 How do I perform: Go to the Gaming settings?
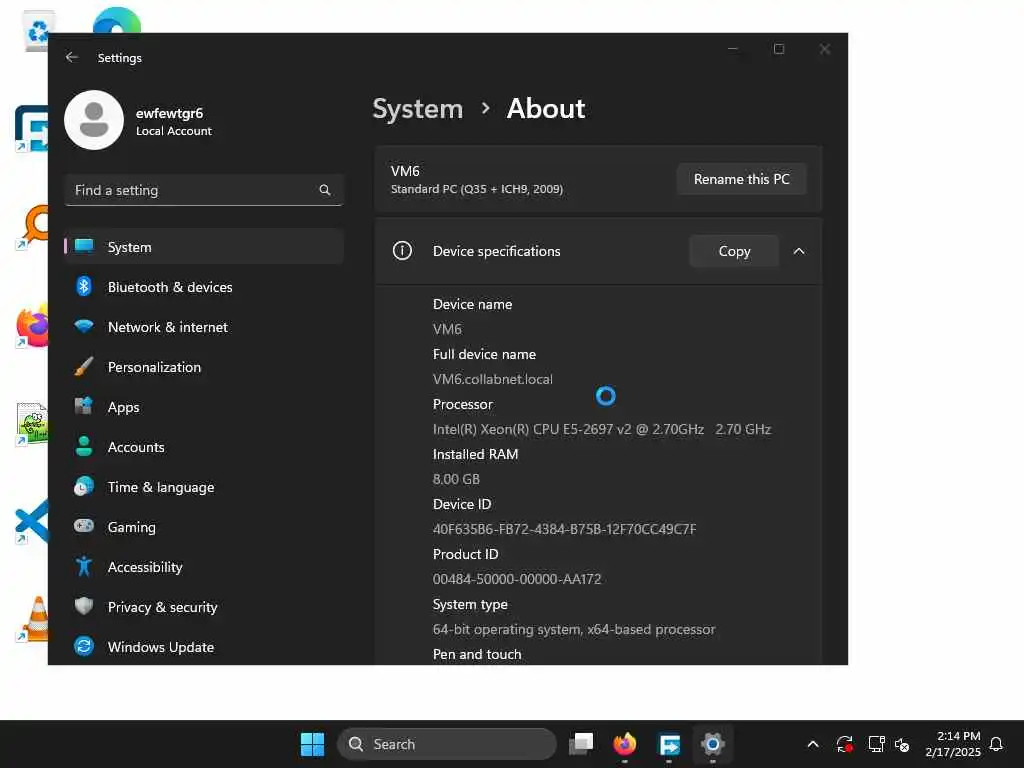204,526
